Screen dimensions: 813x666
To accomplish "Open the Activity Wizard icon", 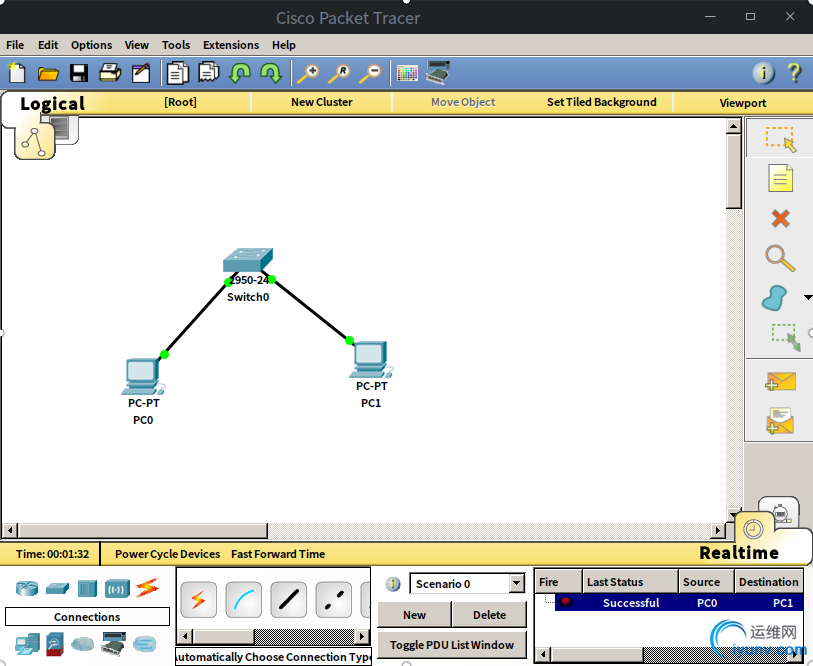I will pyautogui.click(x=141, y=73).
